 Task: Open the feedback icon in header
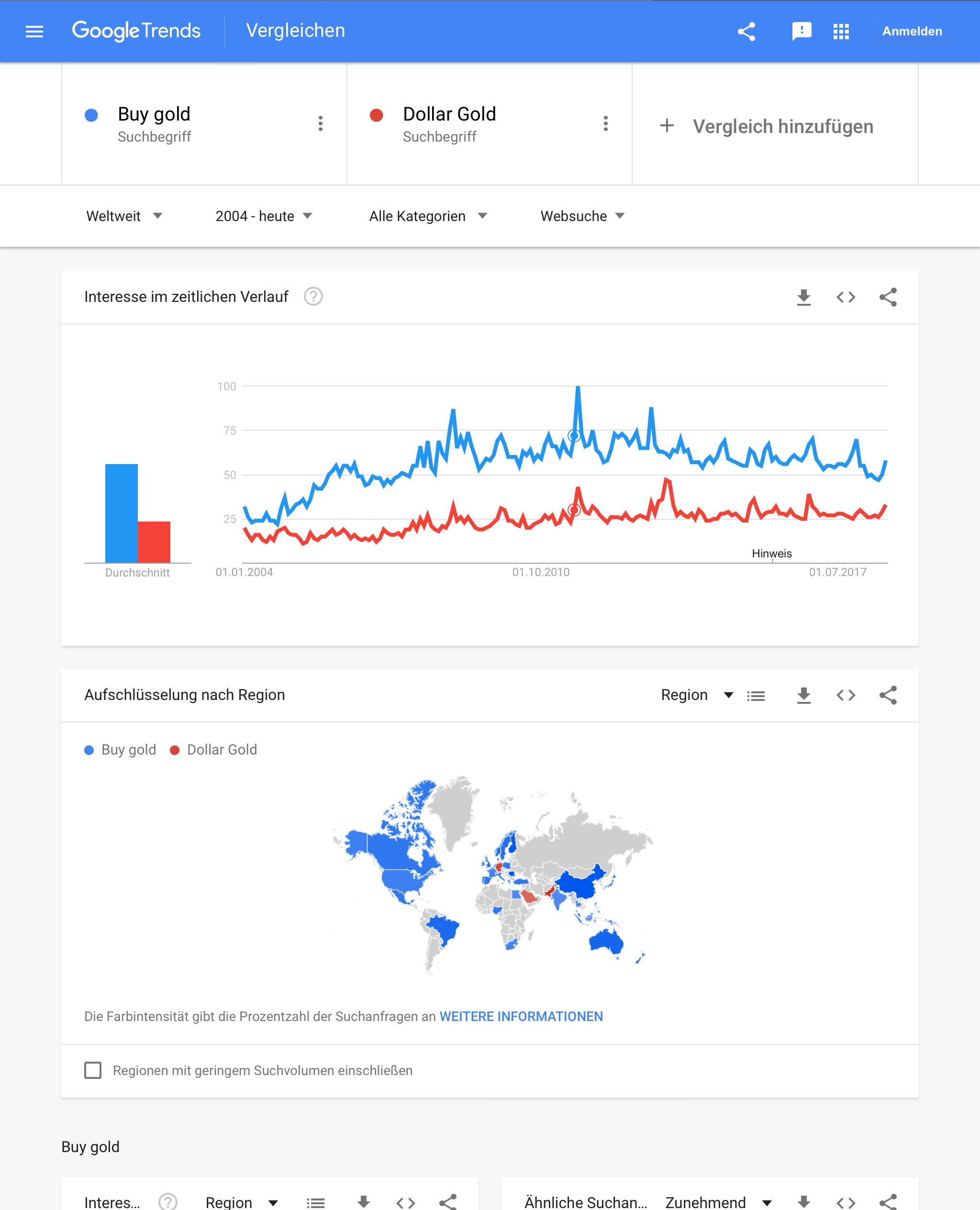801,32
